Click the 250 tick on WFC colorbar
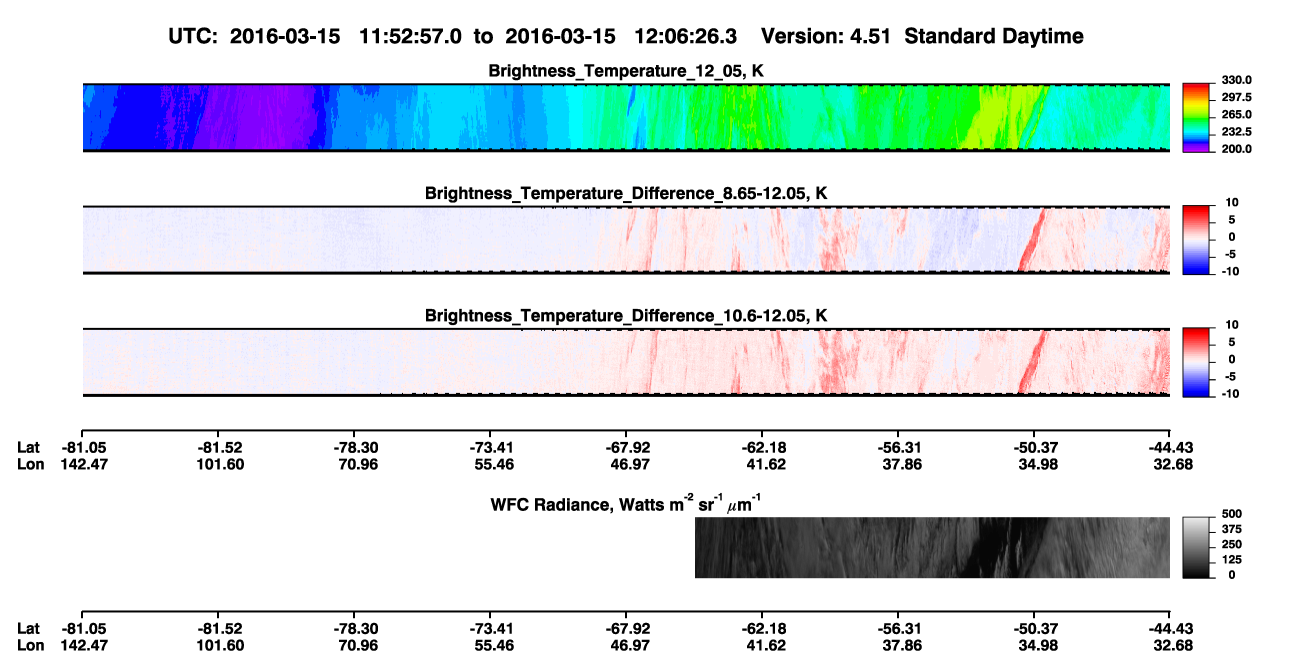Image resolution: width=1300 pixels, height=667 pixels. 1232,543
